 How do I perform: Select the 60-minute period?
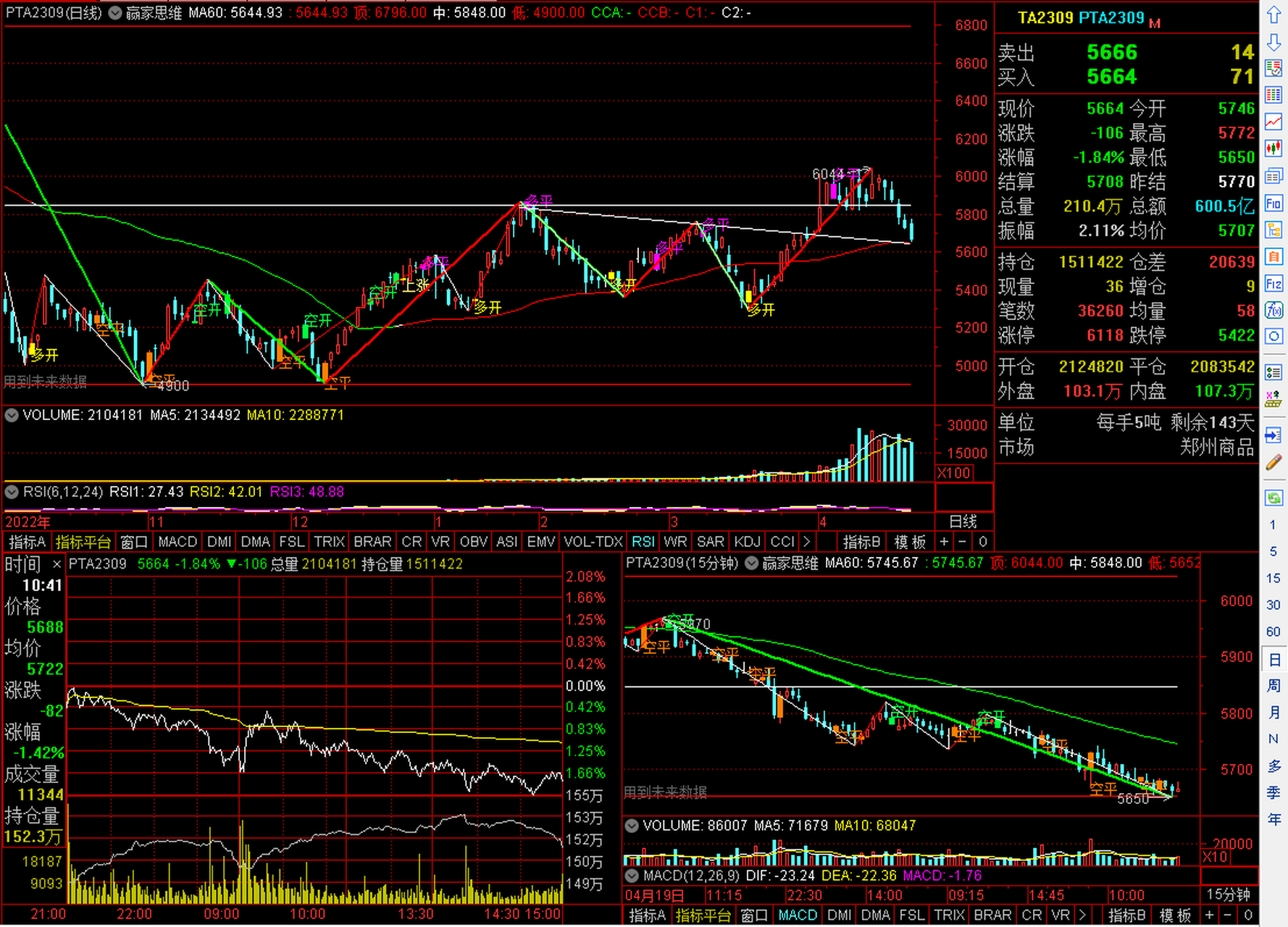[x=1274, y=632]
